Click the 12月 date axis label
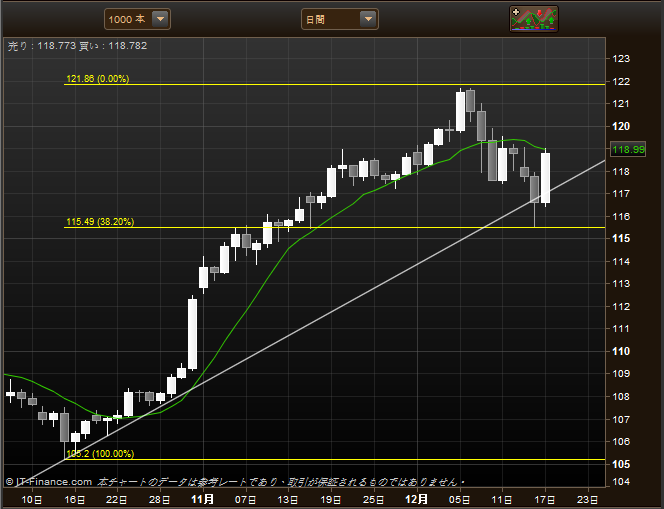This screenshot has height=509, width=664. (x=416, y=499)
